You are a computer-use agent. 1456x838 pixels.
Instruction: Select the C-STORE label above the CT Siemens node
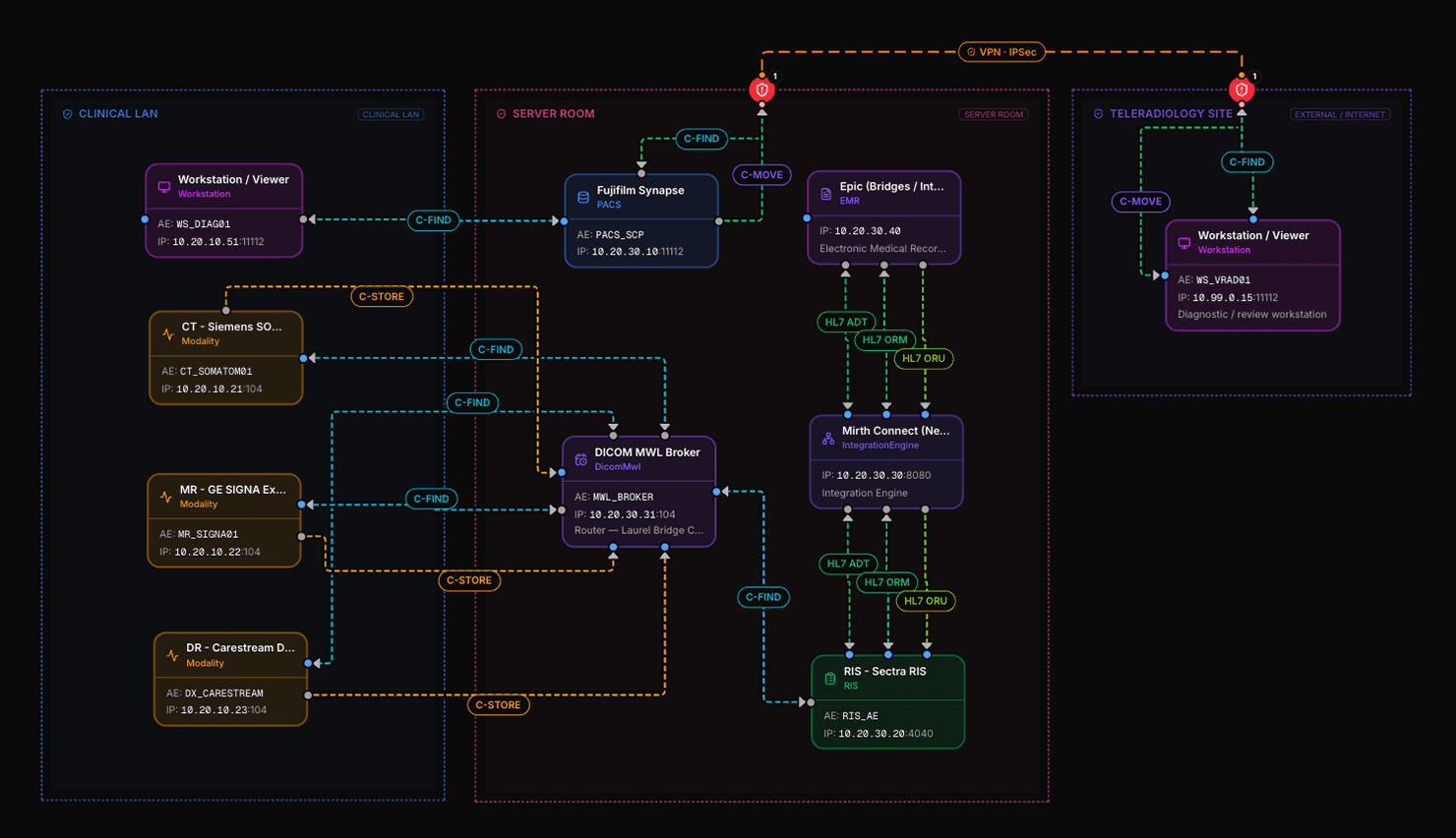(382, 296)
